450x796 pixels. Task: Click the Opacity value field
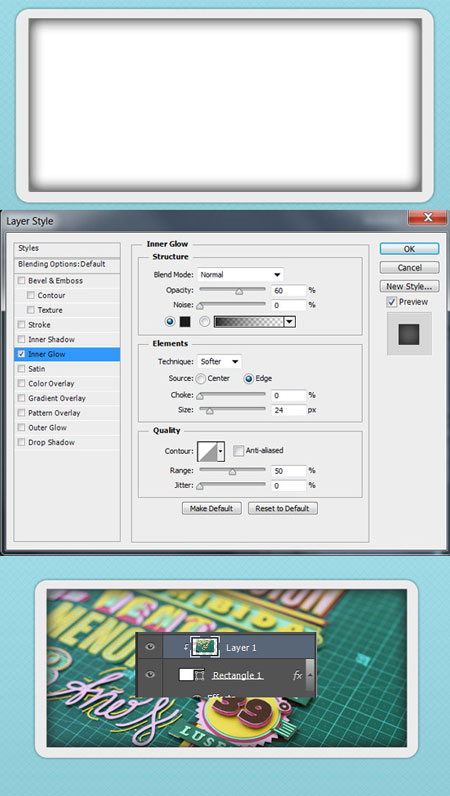click(x=288, y=290)
